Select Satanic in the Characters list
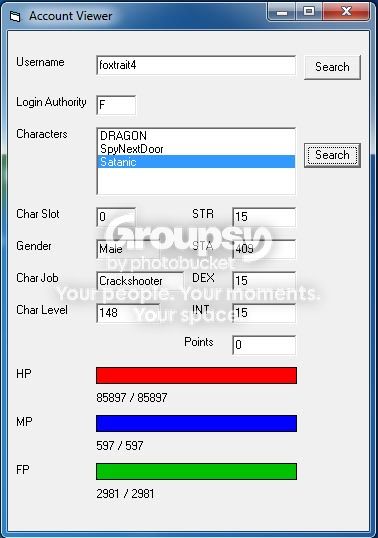Image resolution: width=378 pixels, height=538 pixels. point(196,162)
